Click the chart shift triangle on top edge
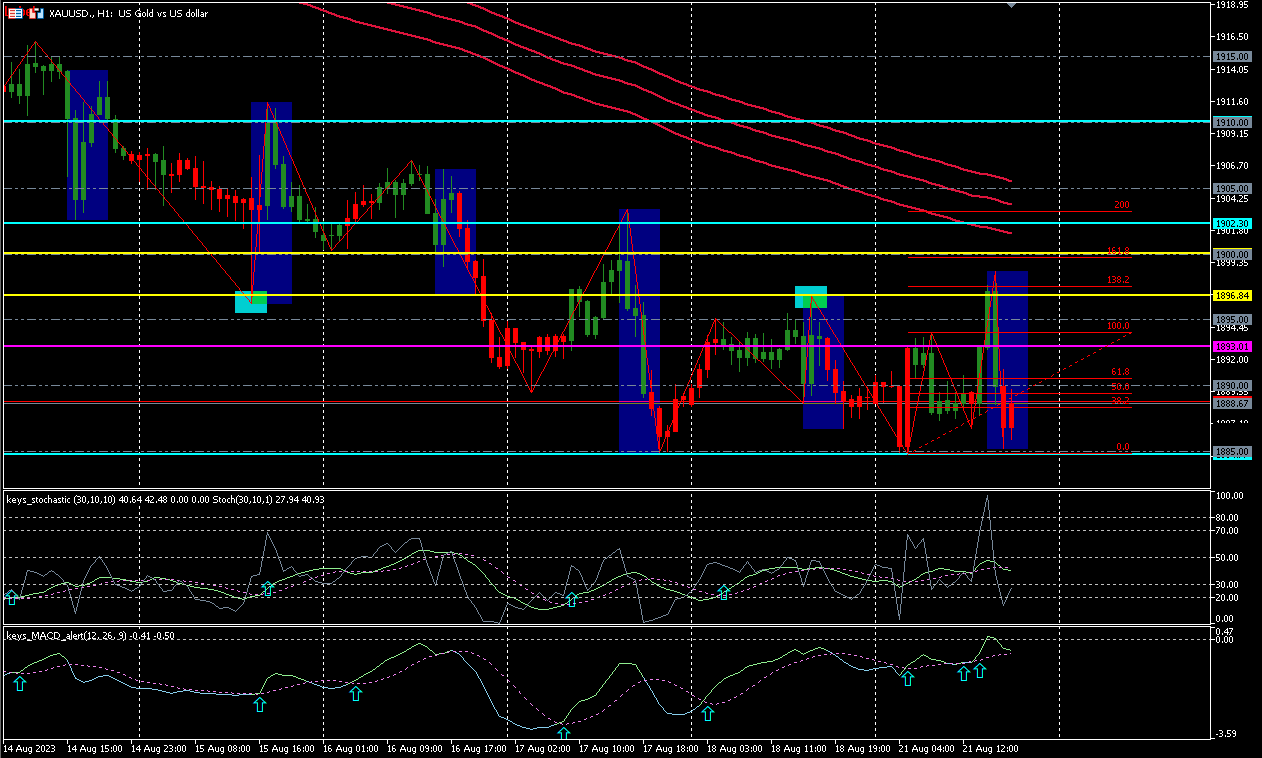The width and height of the screenshot is (1262, 758). pyautogui.click(x=1012, y=5)
